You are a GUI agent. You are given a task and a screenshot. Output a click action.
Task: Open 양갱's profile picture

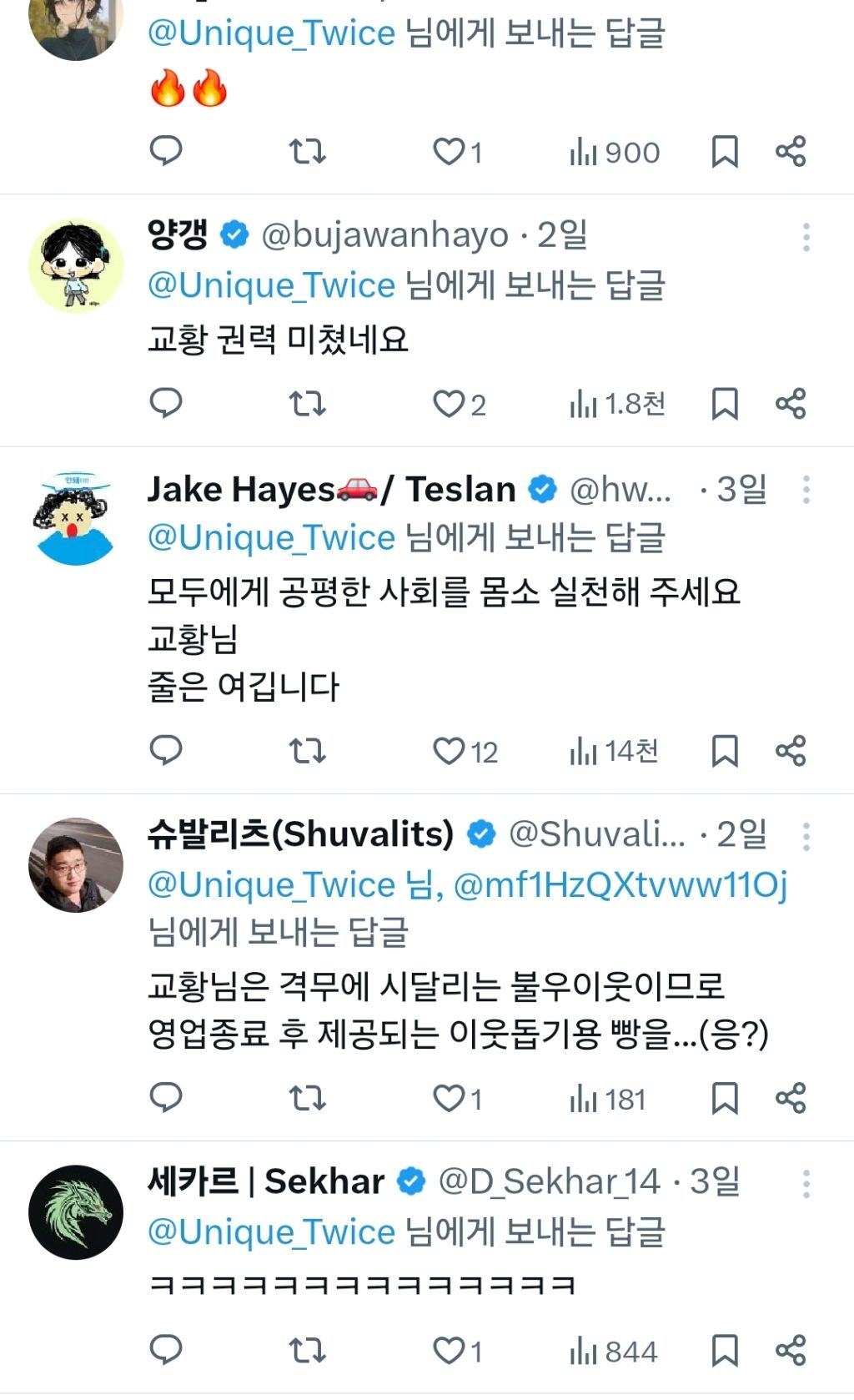76,266
